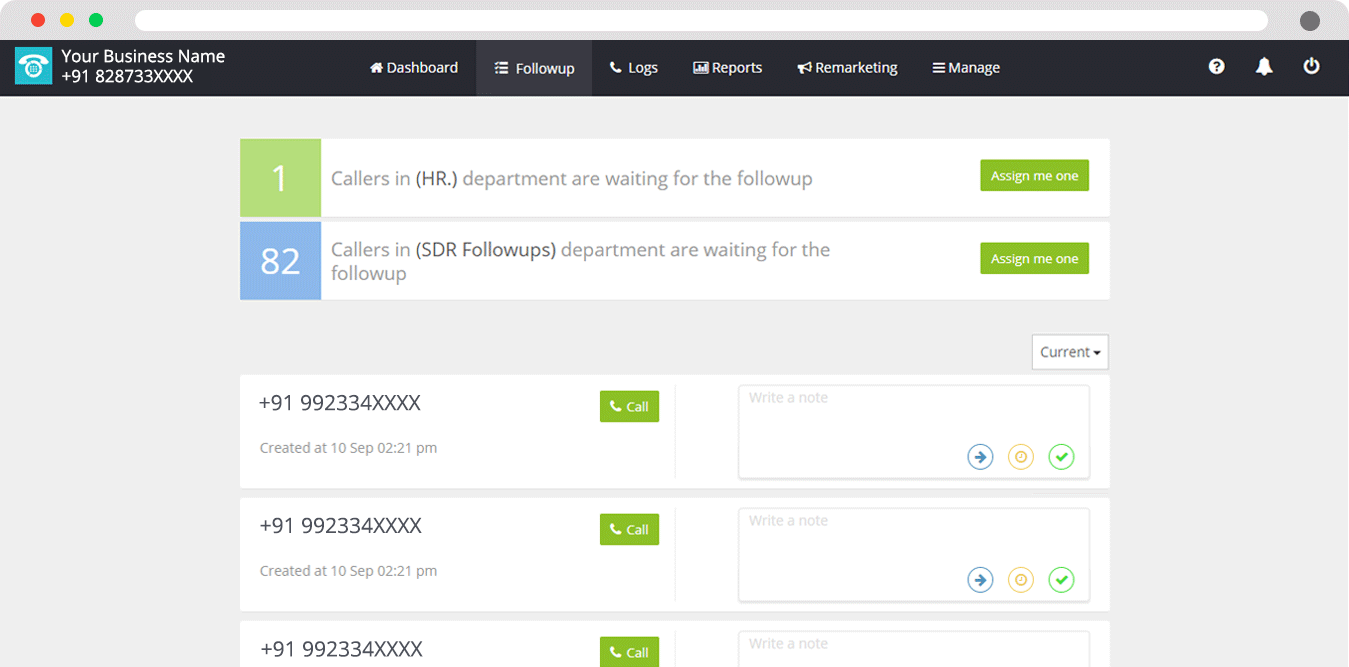Screen dimensions: 1349x667
Task: Click orange clock icon in first followup note
Action: [1020, 457]
